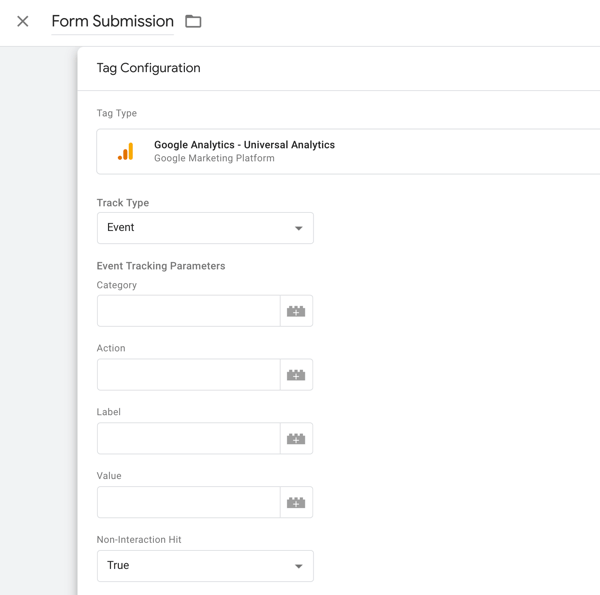Click the Google Marketing Platform subtitle

(x=214, y=158)
